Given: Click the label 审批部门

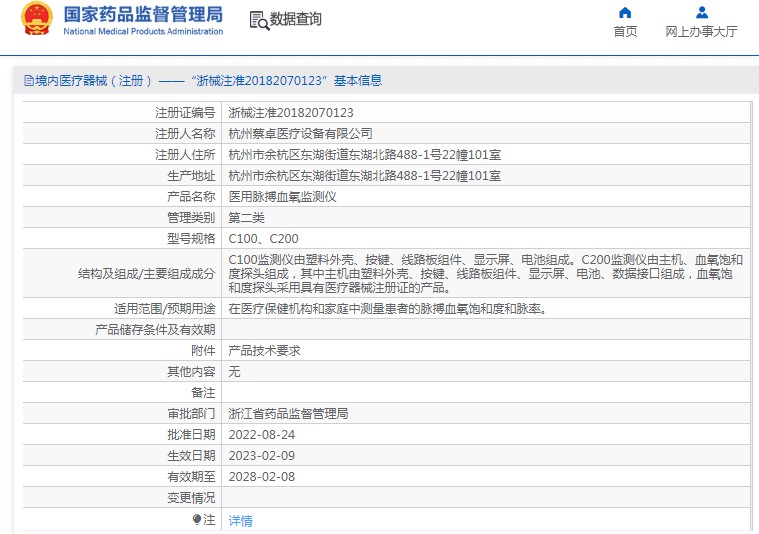Looking at the screenshot, I should (x=191, y=413).
